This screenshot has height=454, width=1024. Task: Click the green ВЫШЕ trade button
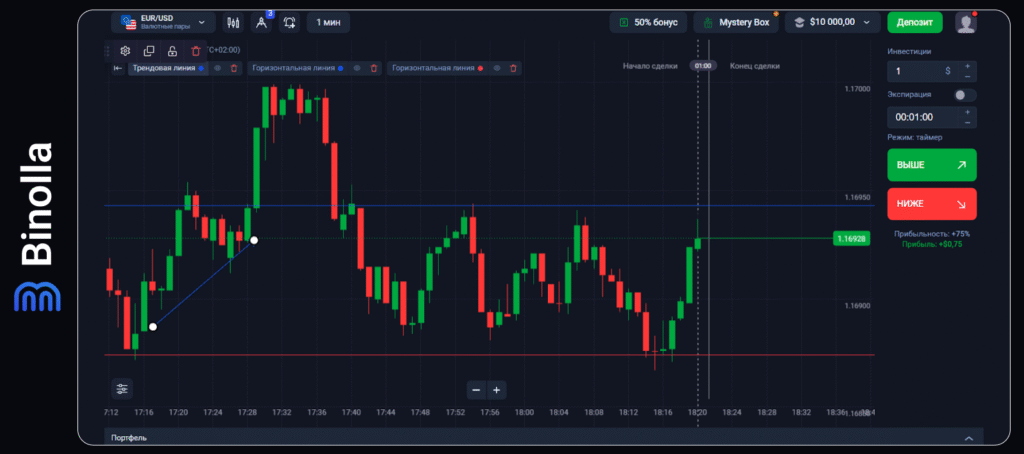pos(931,164)
